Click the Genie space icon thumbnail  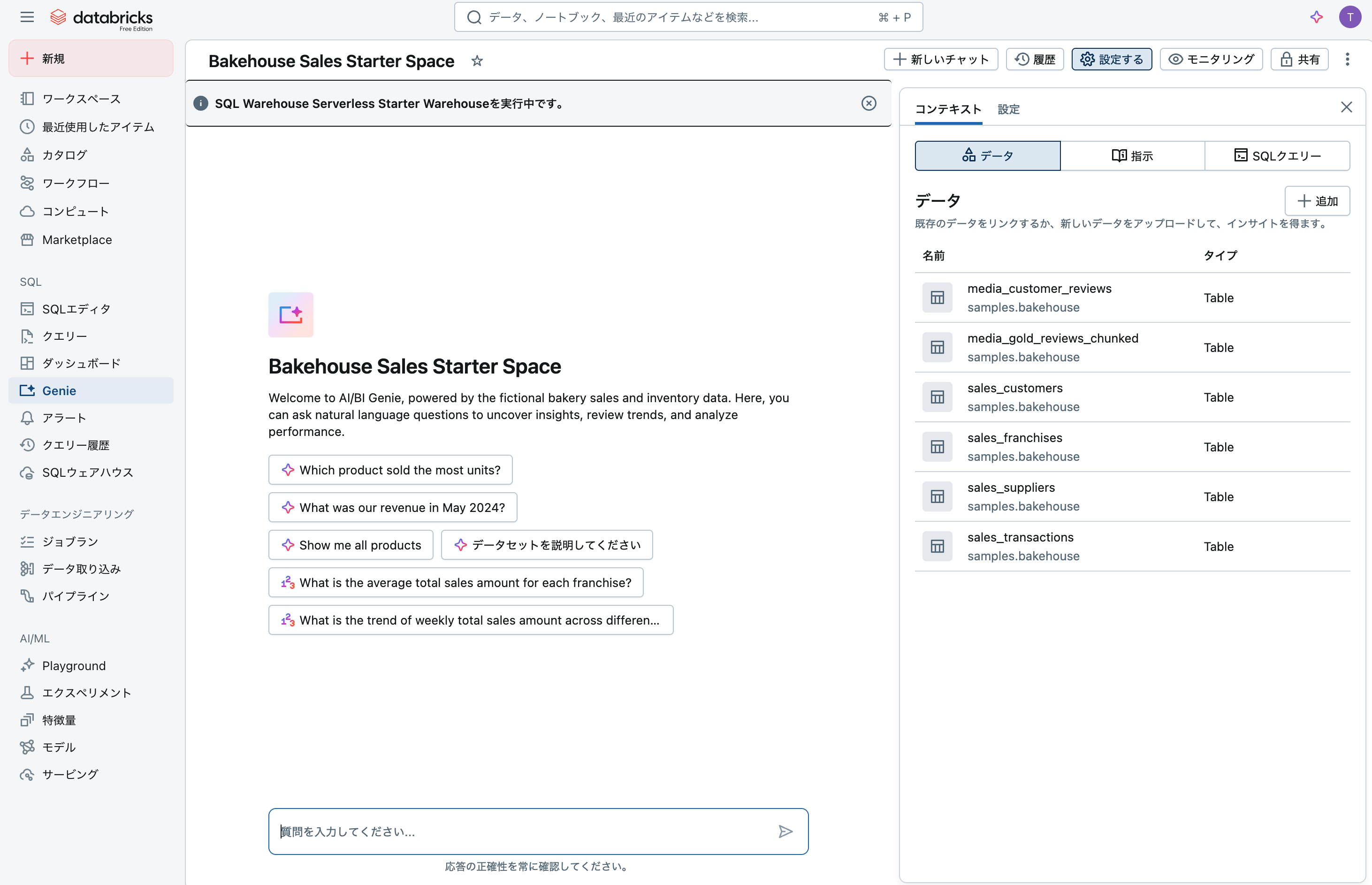[291, 315]
